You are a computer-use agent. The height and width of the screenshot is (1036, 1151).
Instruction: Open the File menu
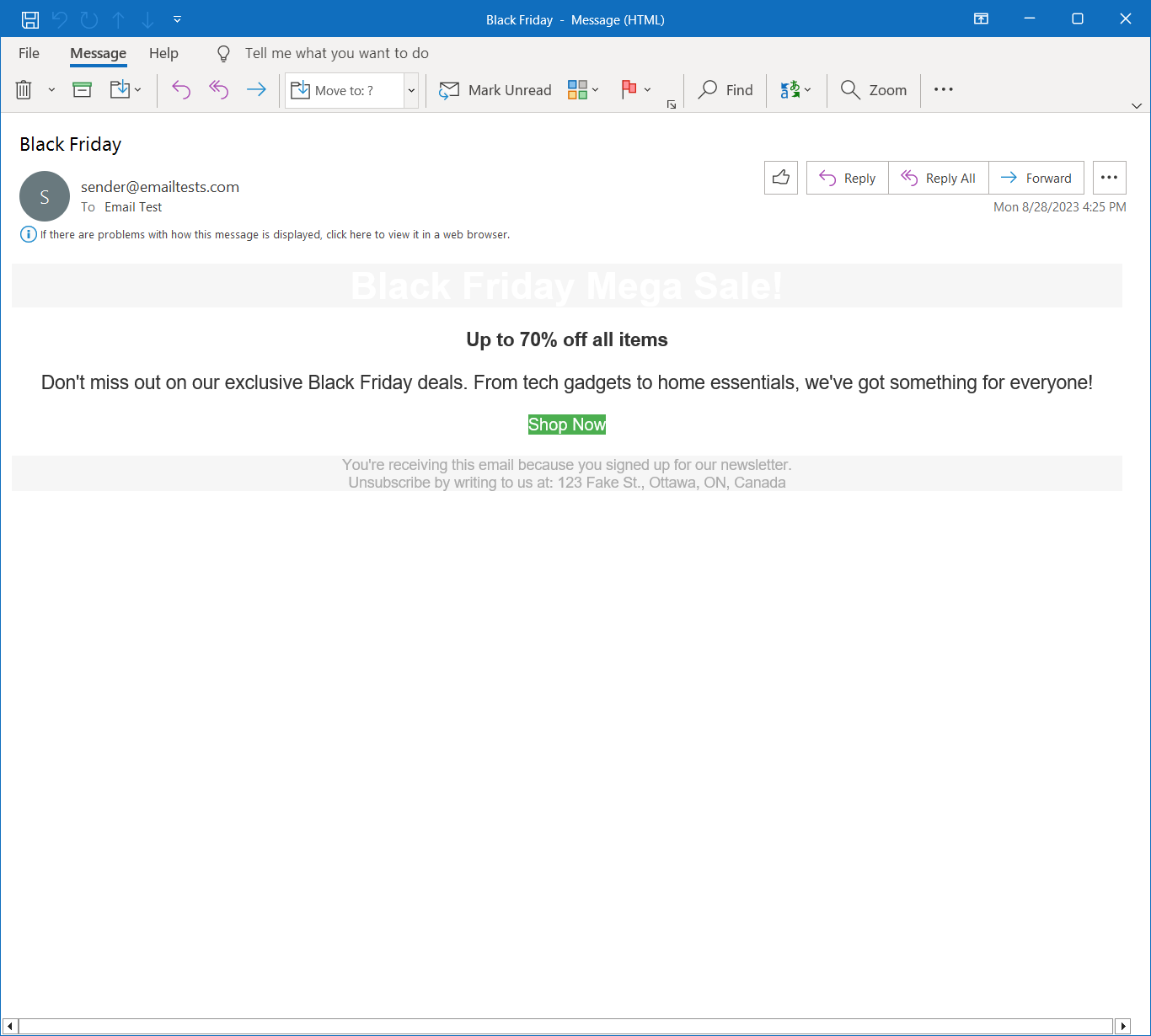tap(29, 53)
